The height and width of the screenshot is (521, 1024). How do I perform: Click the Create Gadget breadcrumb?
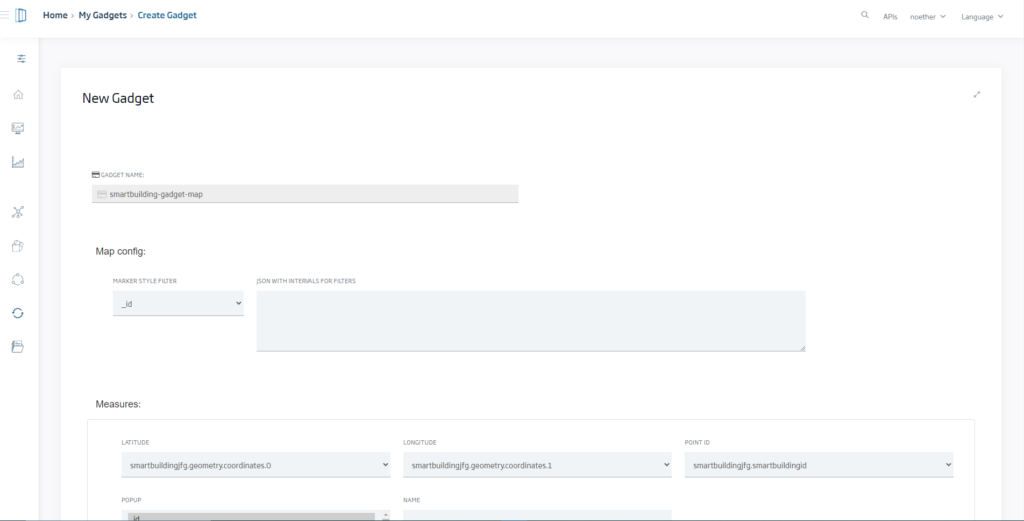pyautogui.click(x=167, y=15)
